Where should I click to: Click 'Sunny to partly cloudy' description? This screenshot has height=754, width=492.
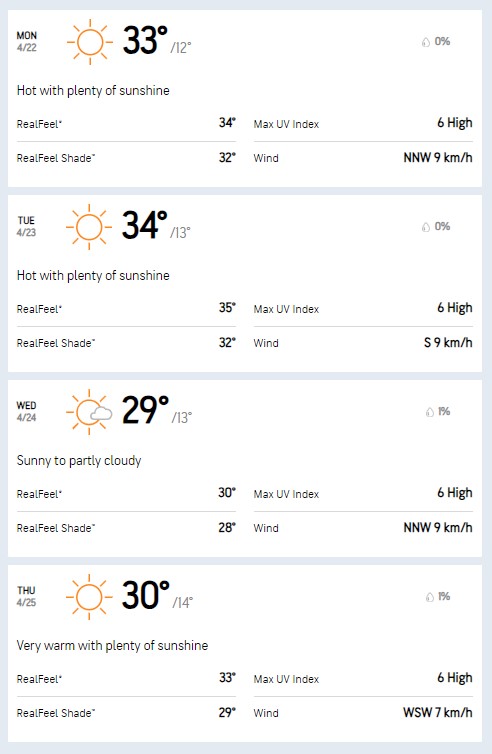click(x=79, y=461)
